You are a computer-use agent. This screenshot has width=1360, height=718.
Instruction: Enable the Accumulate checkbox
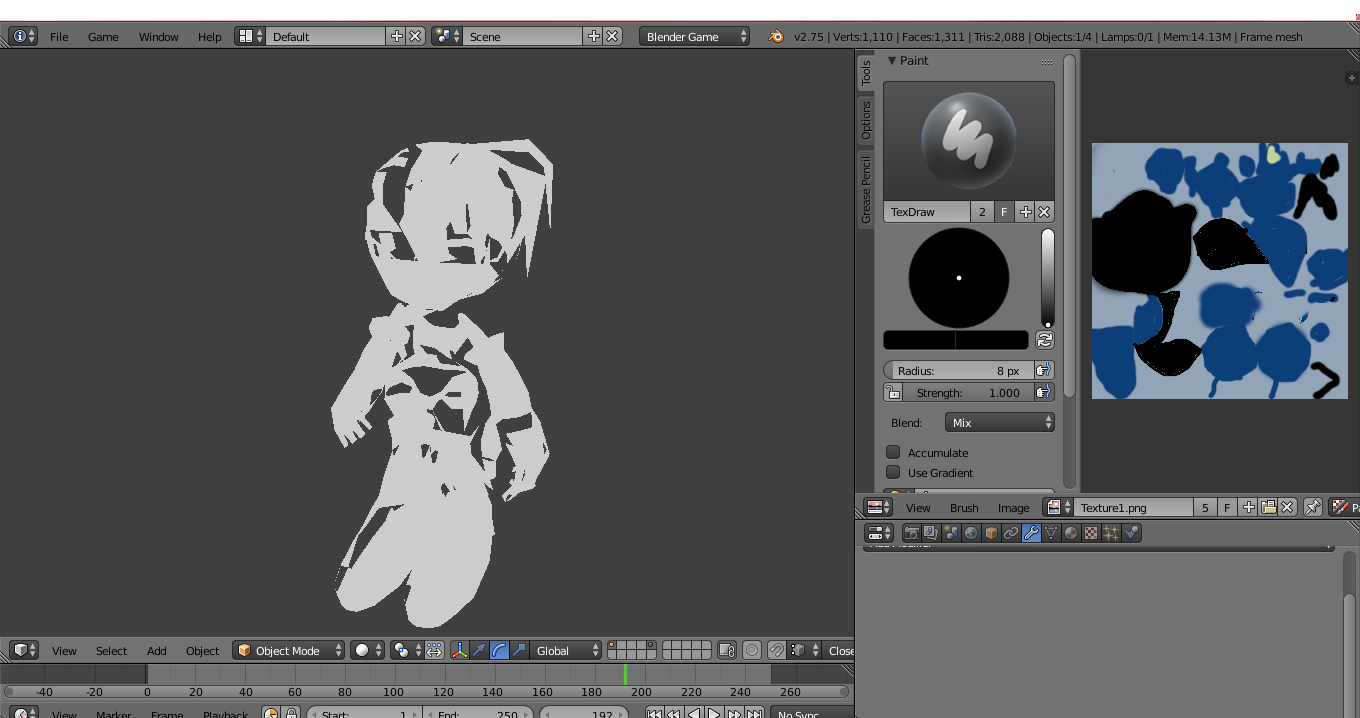click(893, 452)
